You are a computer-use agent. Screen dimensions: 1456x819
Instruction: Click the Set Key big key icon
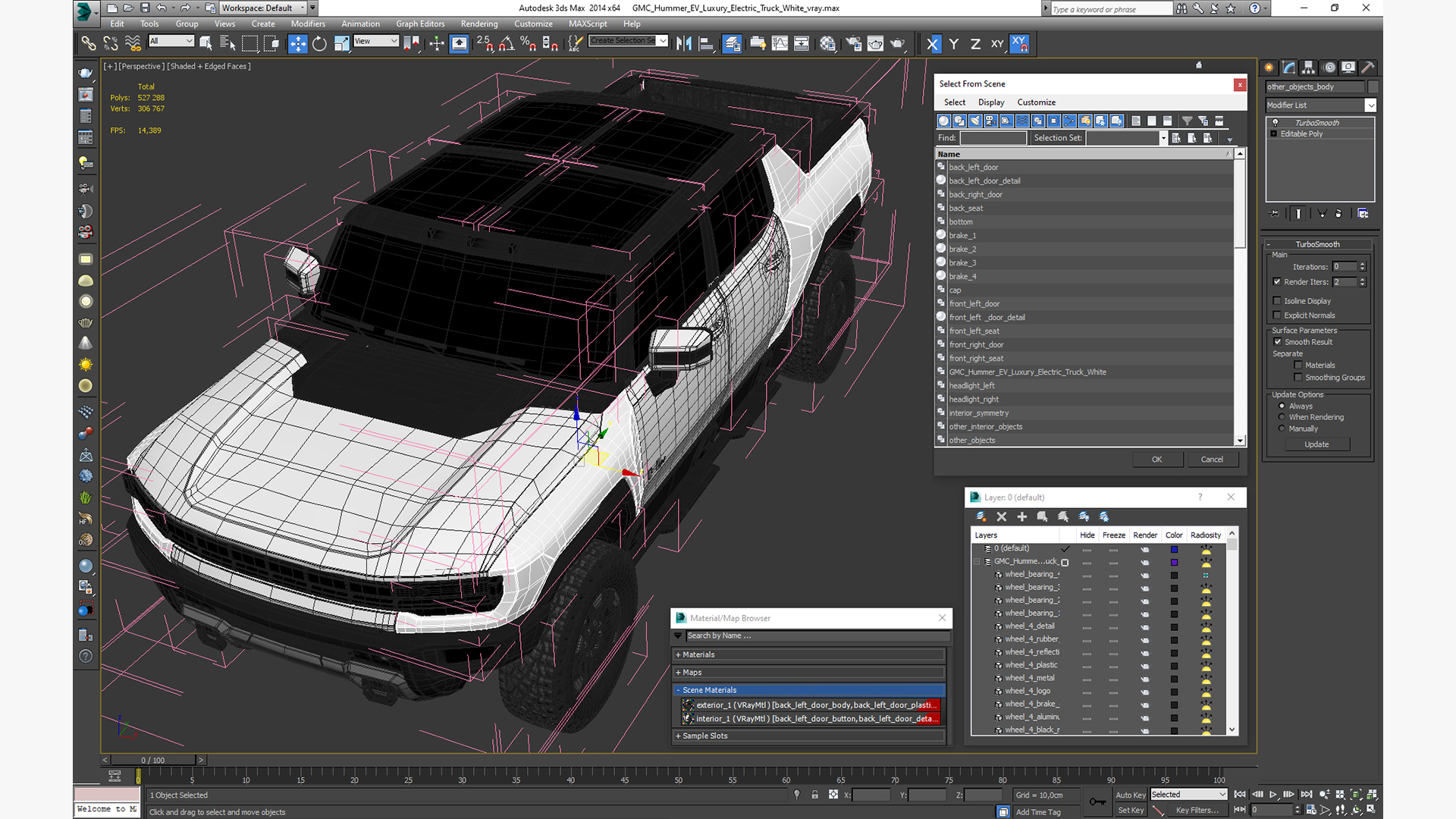coord(1097,802)
